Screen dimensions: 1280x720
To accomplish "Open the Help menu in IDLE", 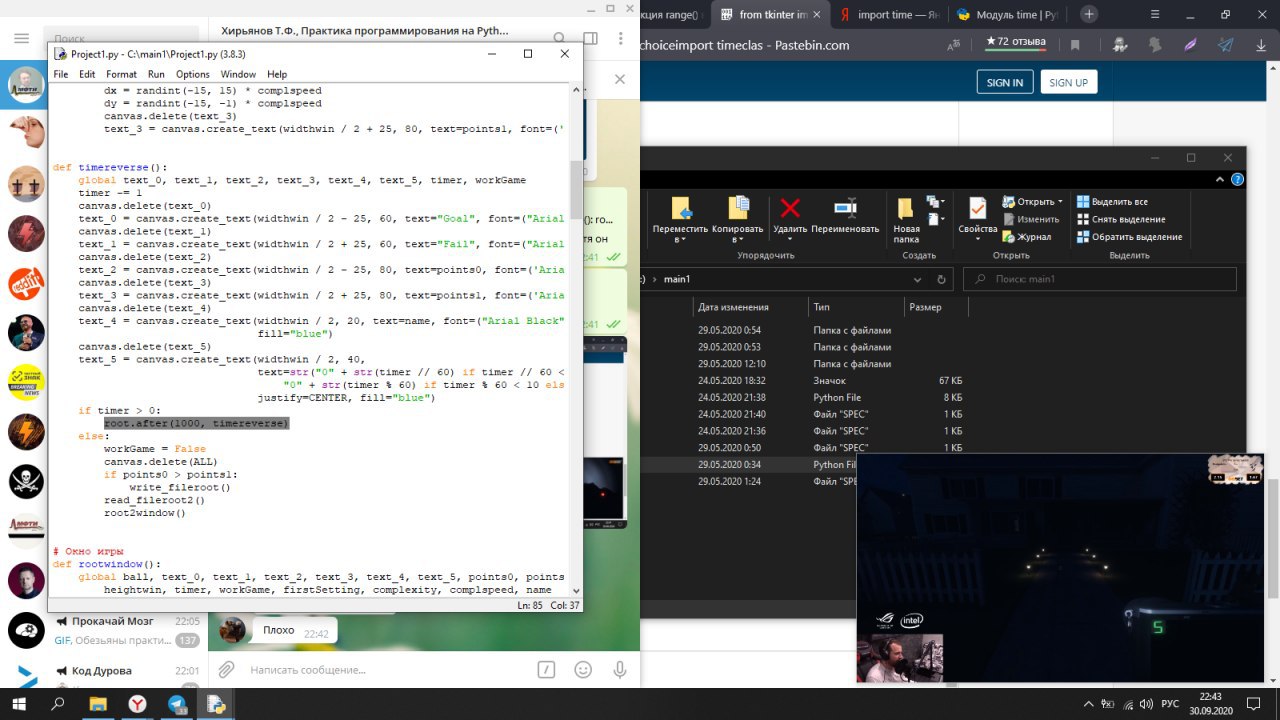I will [x=277, y=74].
